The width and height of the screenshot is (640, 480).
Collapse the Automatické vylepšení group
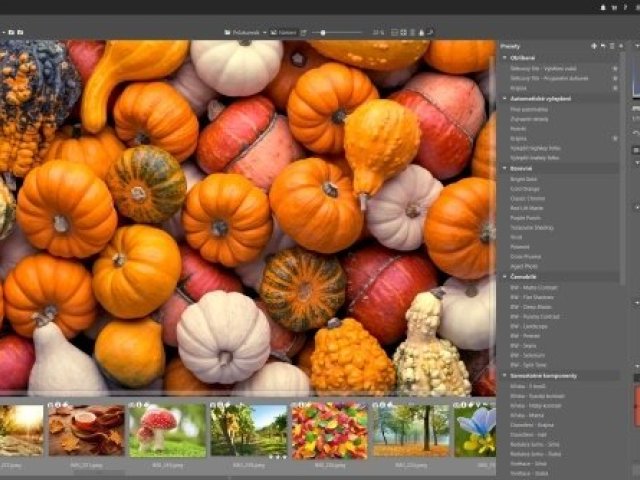point(505,98)
